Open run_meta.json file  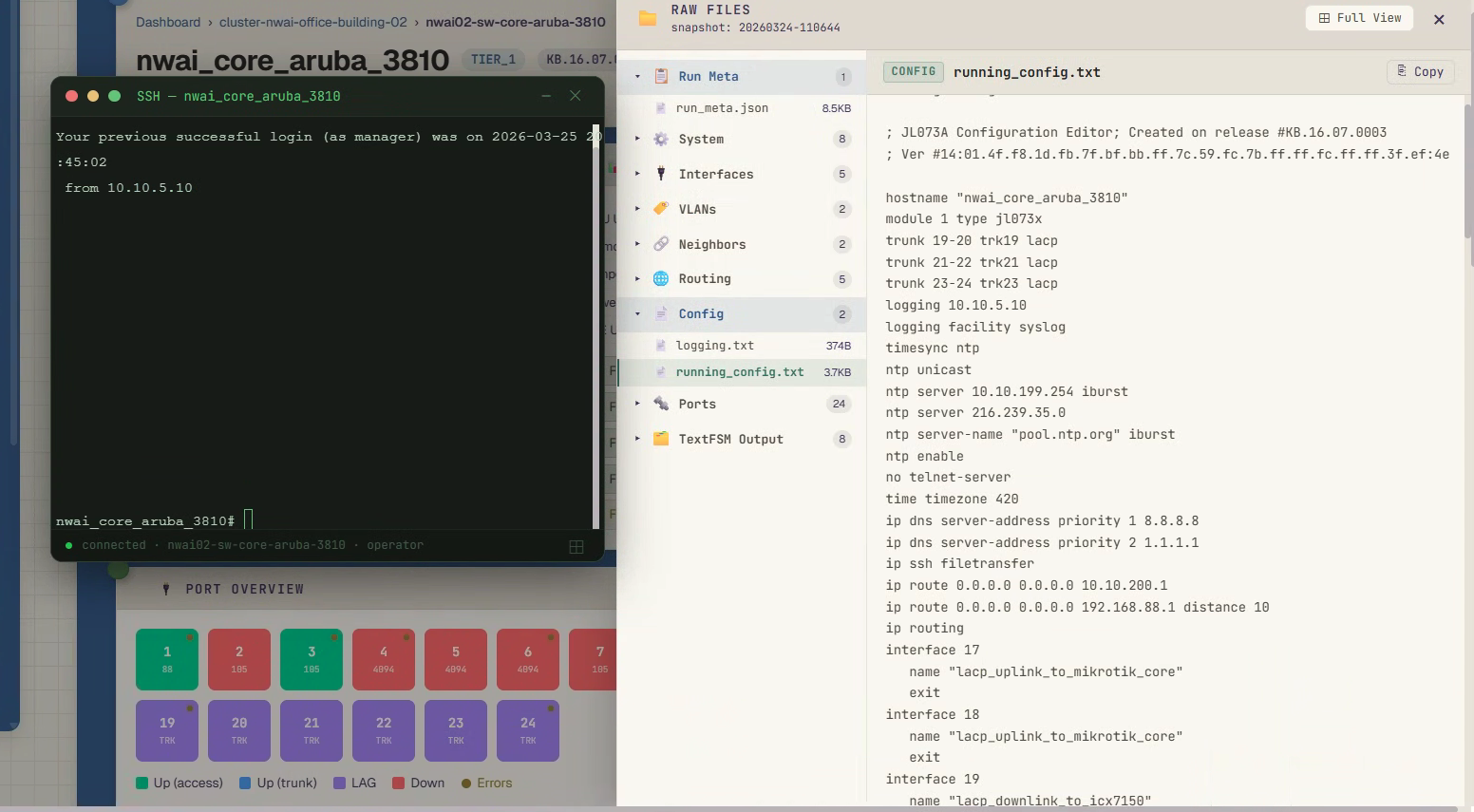click(742, 108)
